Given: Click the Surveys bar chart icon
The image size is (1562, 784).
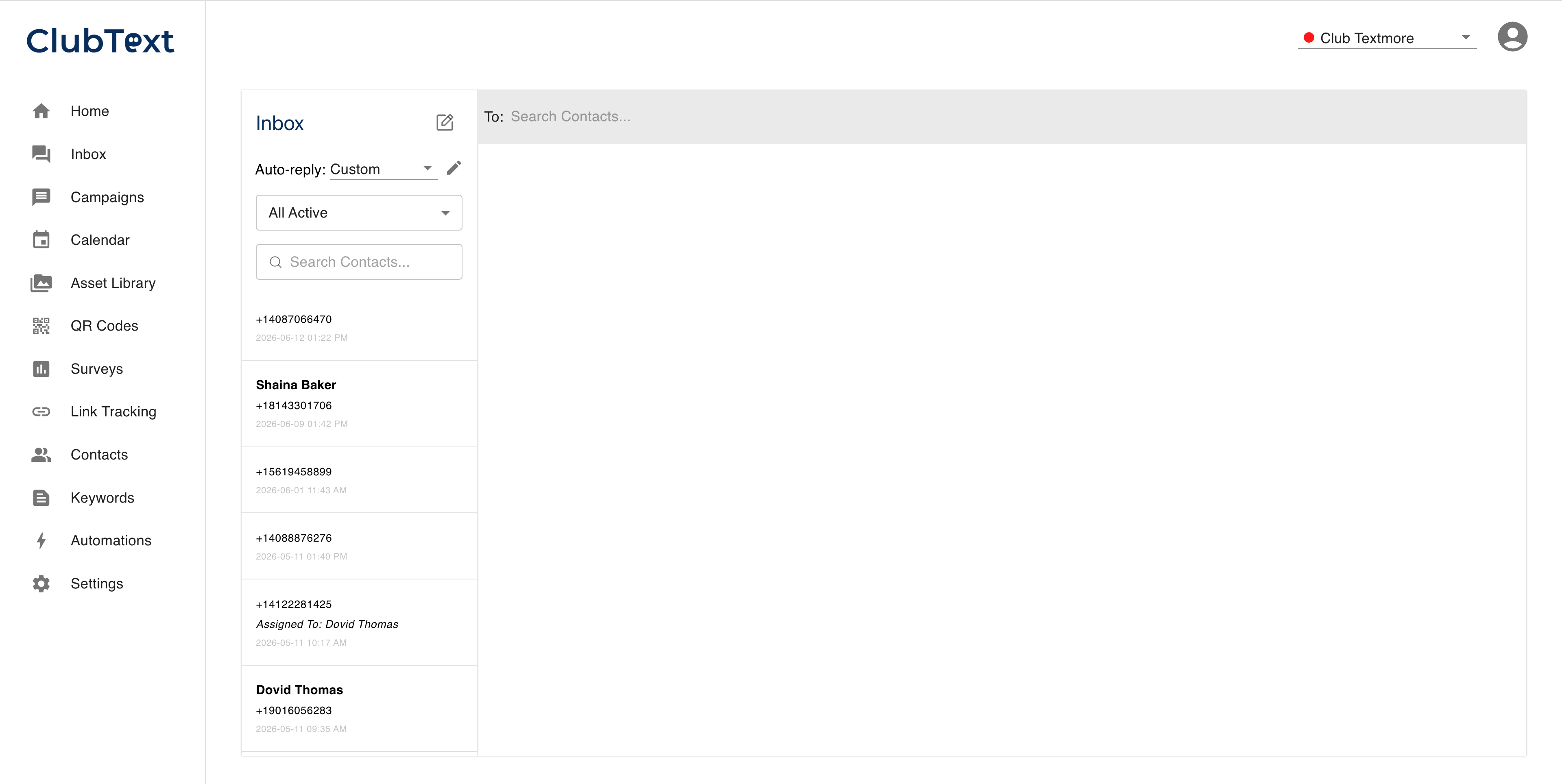Looking at the screenshot, I should pyautogui.click(x=41, y=369).
